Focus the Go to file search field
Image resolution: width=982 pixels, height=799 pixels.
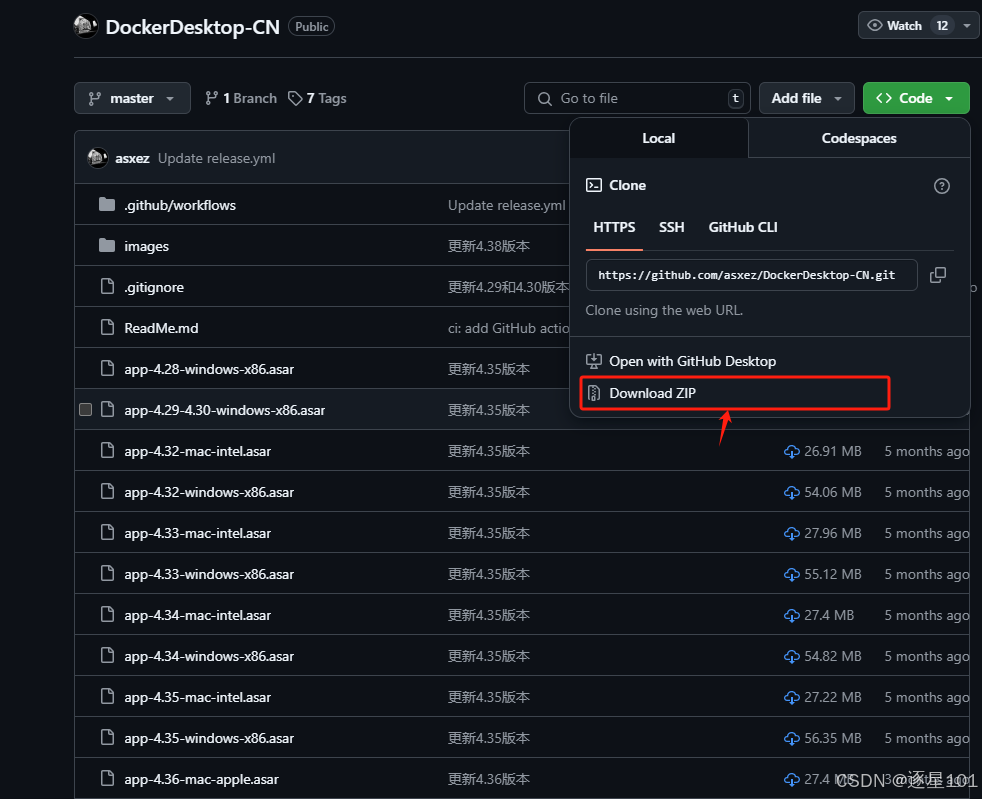coord(637,98)
